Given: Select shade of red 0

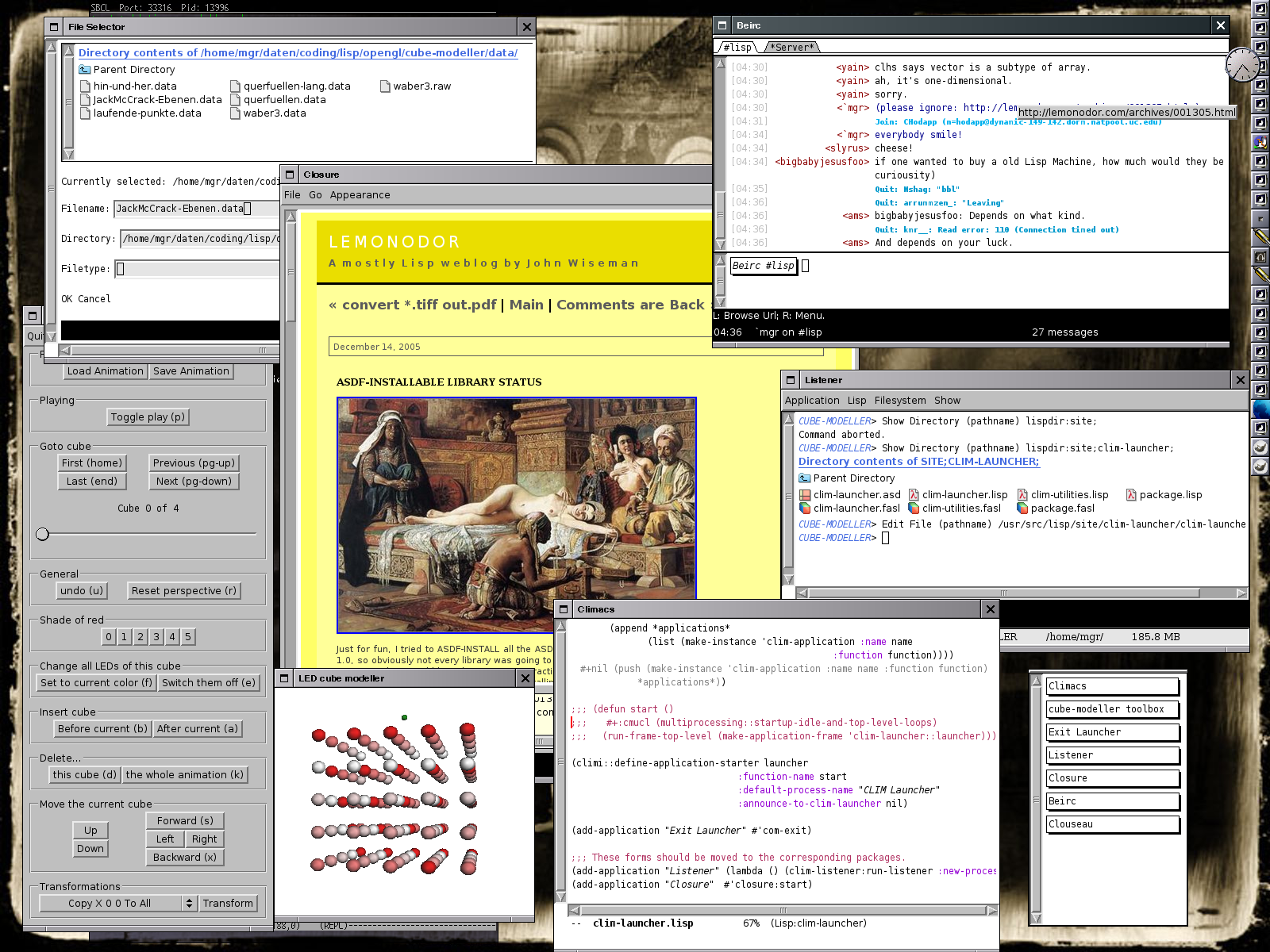Looking at the screenshot, I should pos(109,637).
